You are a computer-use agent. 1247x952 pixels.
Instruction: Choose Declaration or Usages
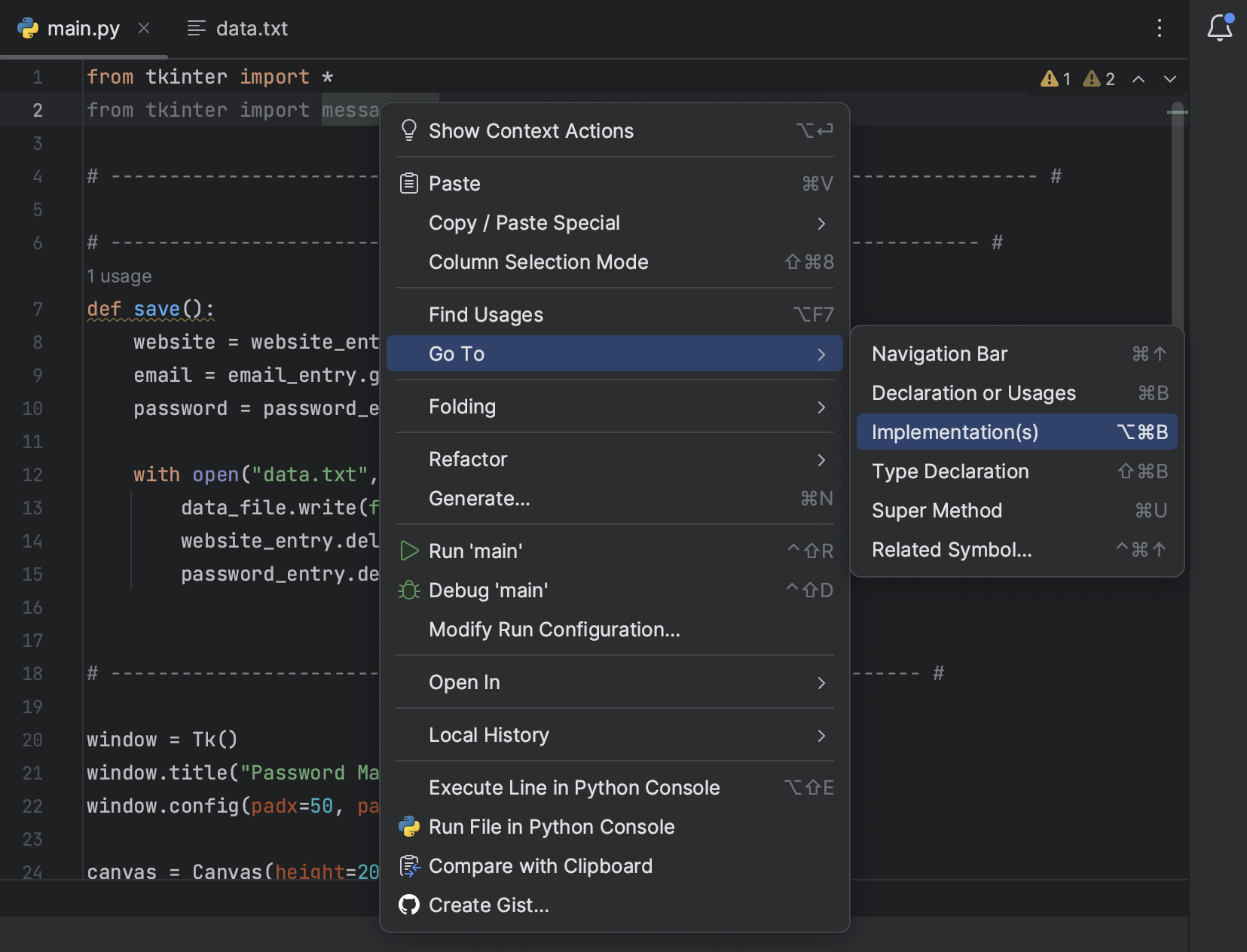click(1017, 392)
